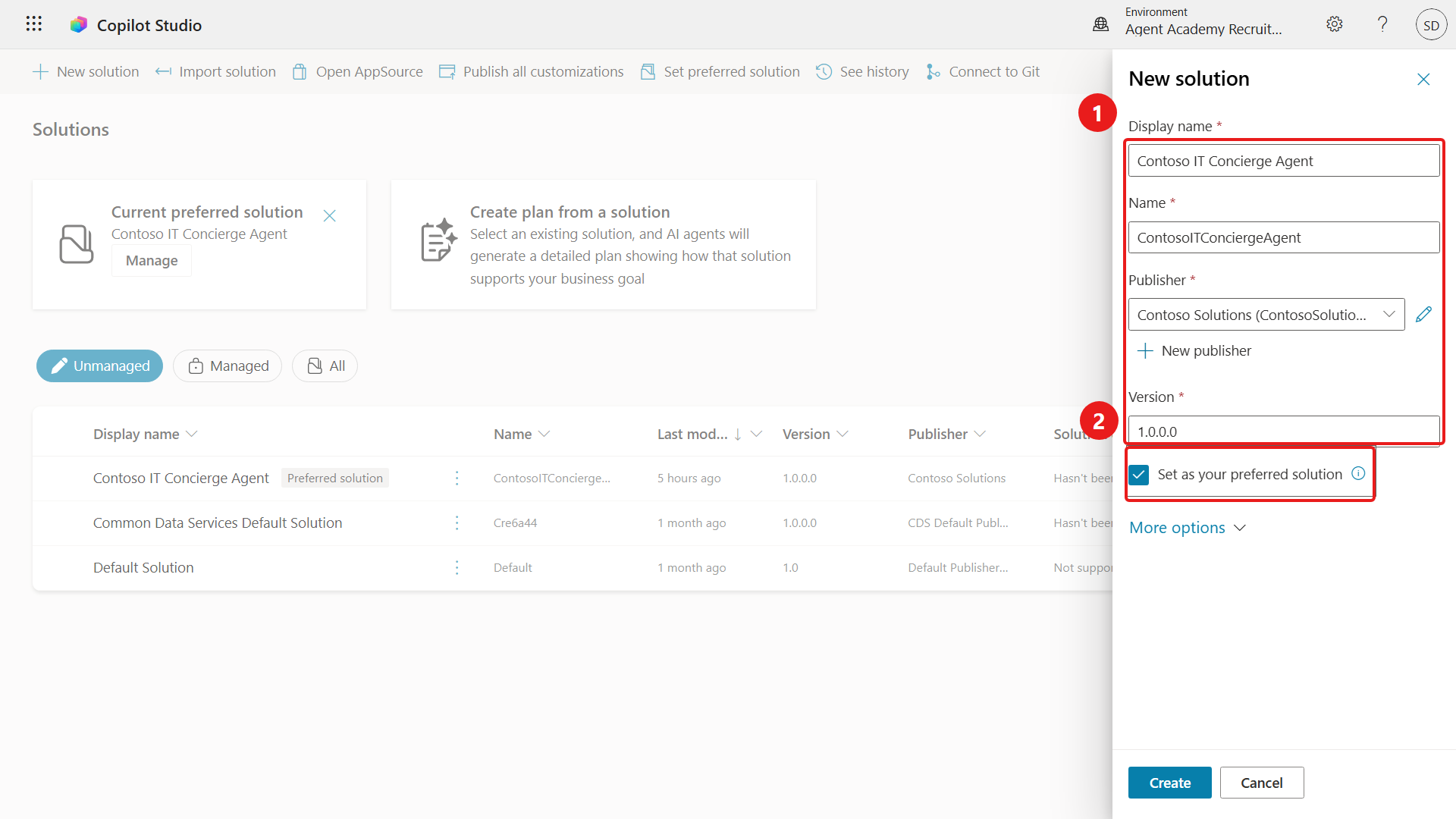The width and height of the screenshot is (1456, 819).
Task: Click the Create button
Action: tap(1169, 783)
